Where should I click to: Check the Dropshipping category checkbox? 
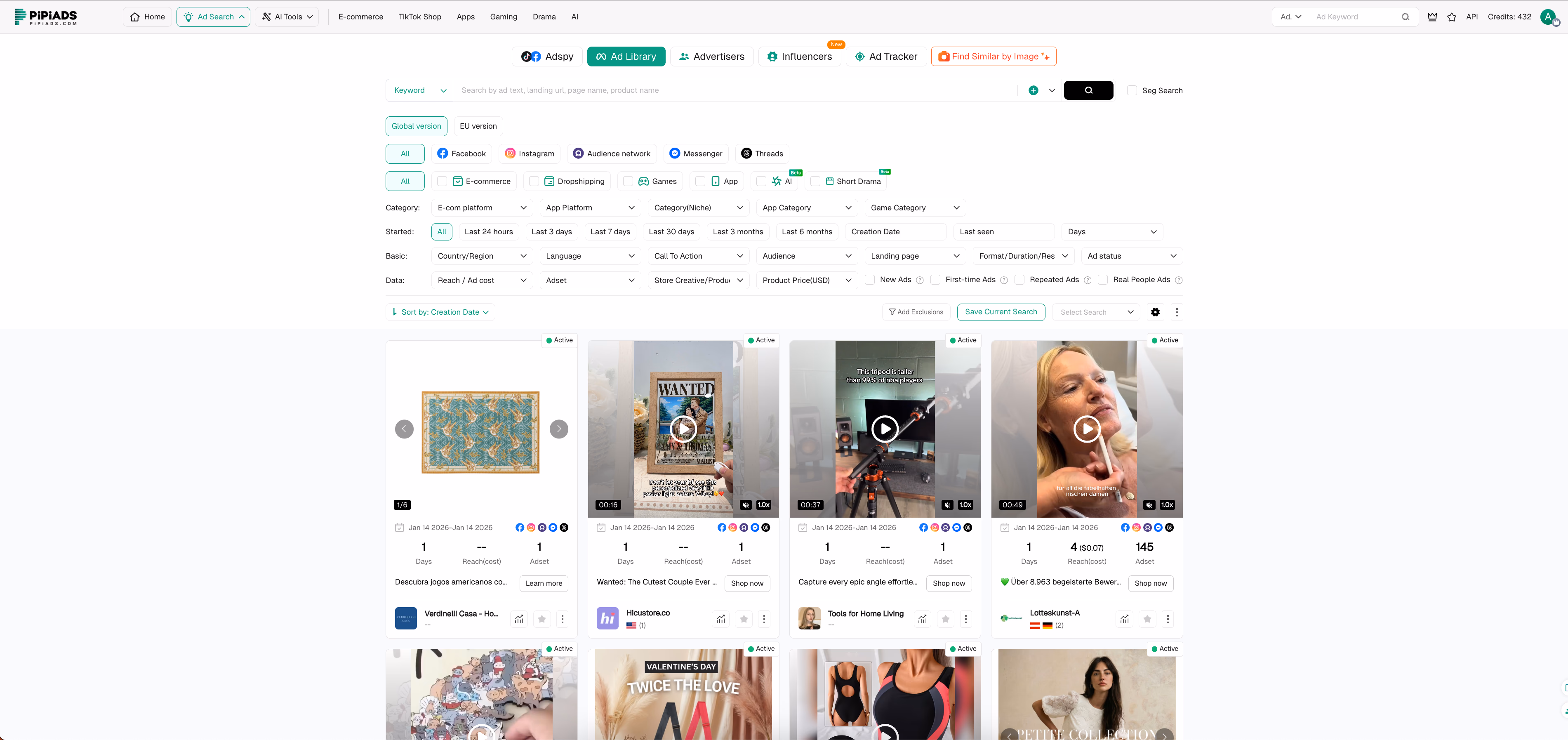click(534, 181)
